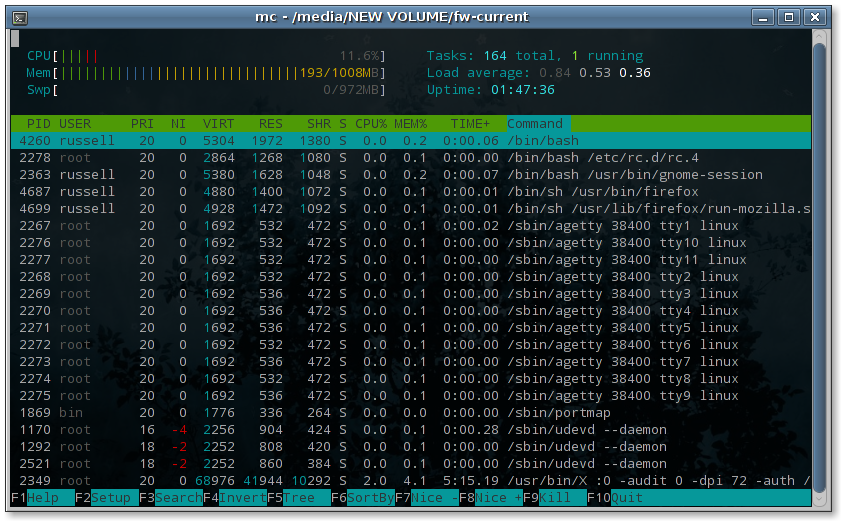
Task: Sort by the TIME+ column header
Action: click(470, 124)
